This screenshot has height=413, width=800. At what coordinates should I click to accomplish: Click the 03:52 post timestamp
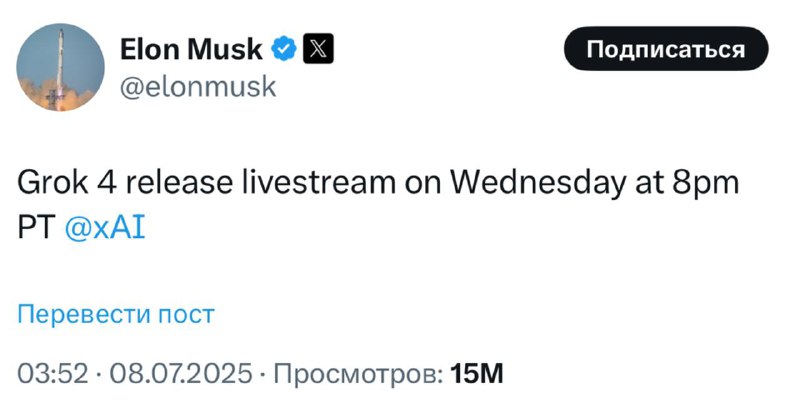tap(53, 373)
